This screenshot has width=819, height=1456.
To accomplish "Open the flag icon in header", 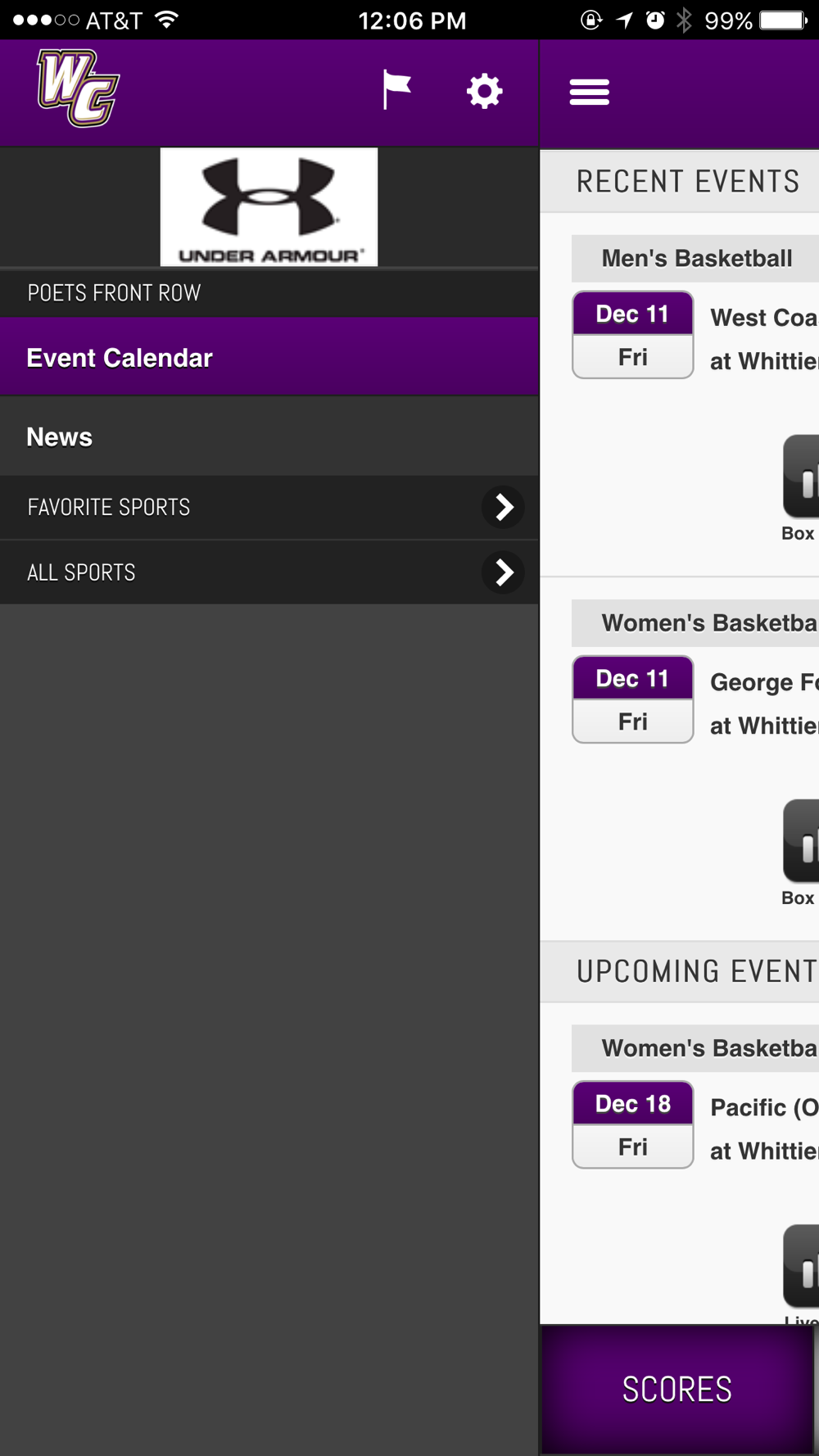I will click(397, 89).
